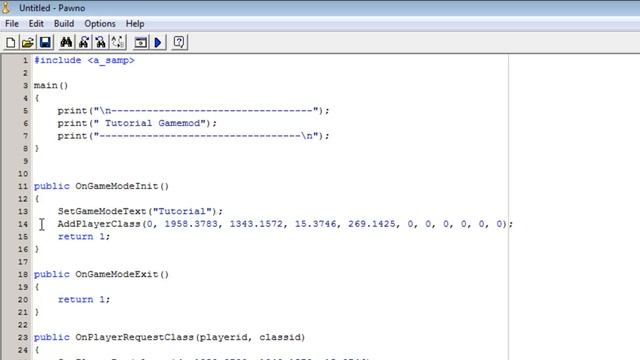Click 'return 1;' on line 15
Viewport: 640px width, 360px height.
pyautogui.click(x=84, y=237)
